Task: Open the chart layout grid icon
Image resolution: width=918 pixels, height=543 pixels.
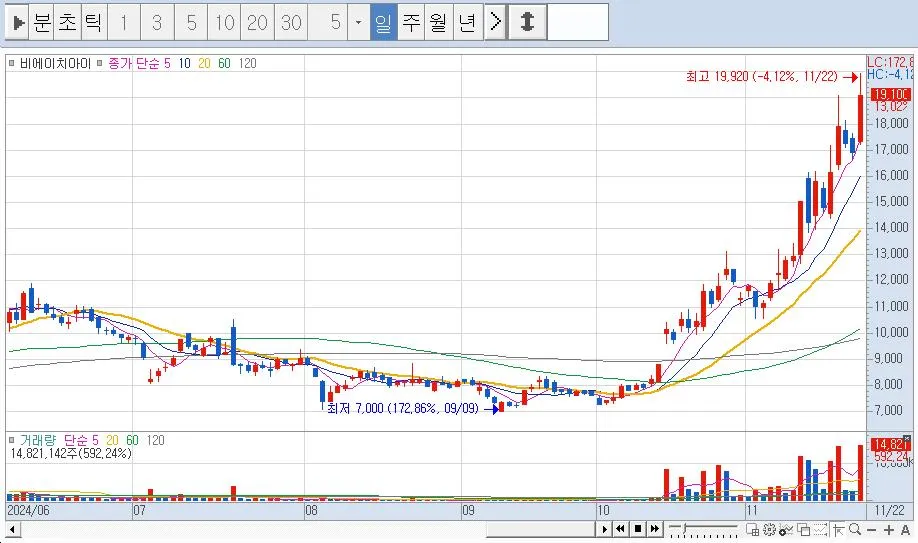Action: pyautogui.click(x=752, y=530)
